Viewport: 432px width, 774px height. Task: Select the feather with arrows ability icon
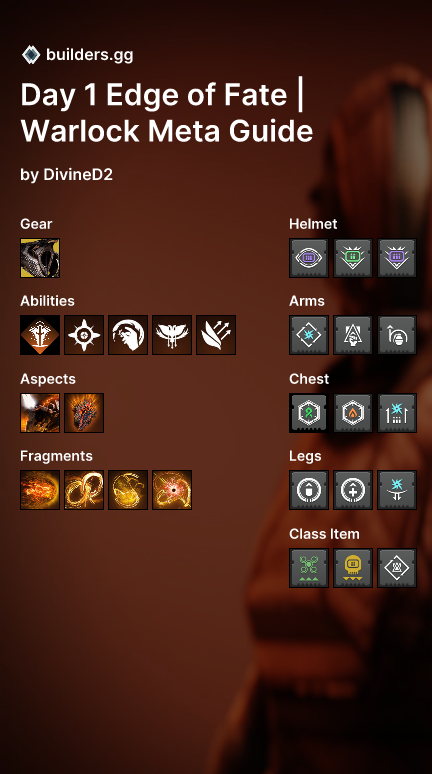pyautogui.click(x=216, y=335)
